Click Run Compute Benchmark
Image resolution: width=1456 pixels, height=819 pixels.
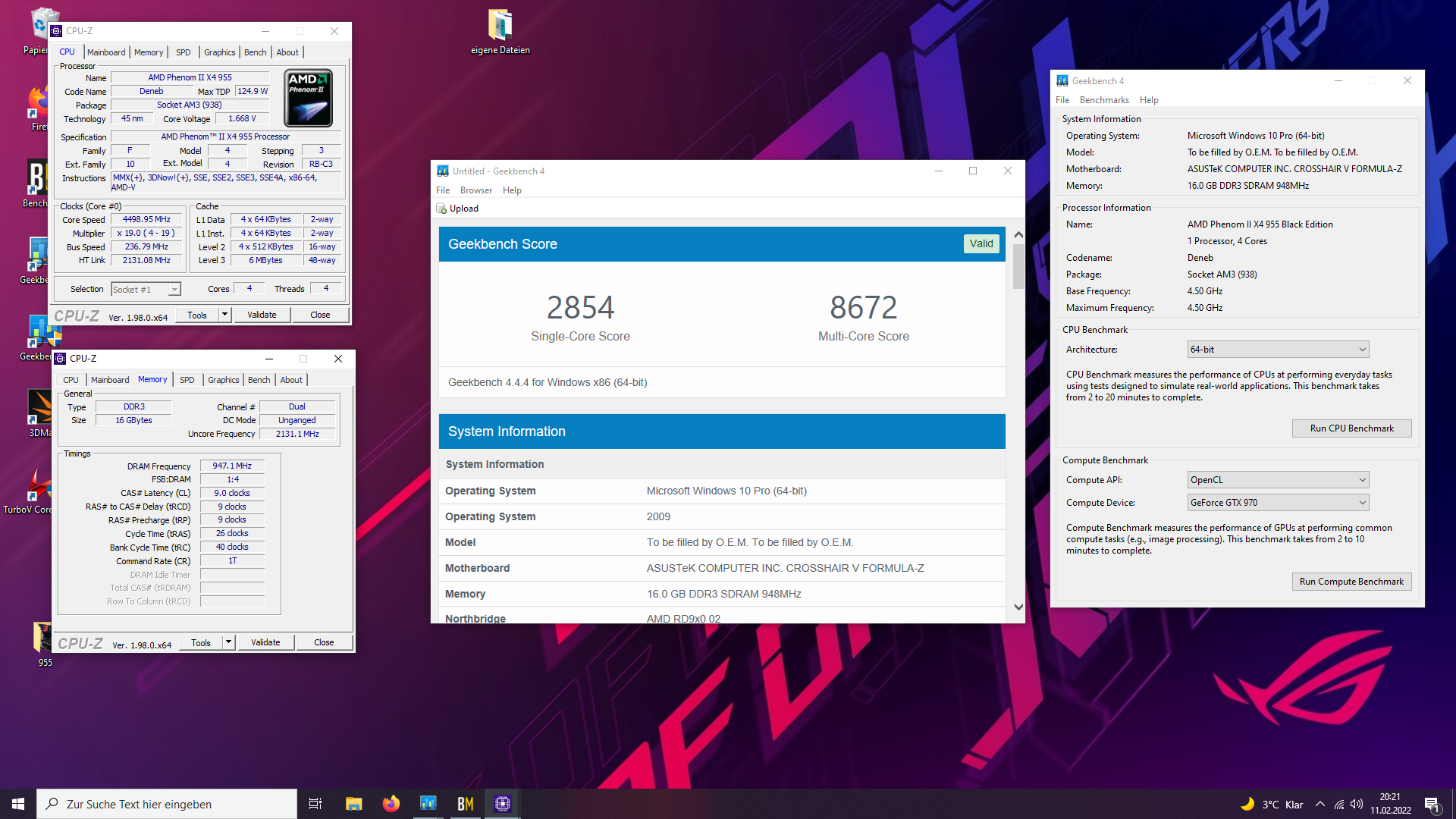click(x=1351, y=582)
